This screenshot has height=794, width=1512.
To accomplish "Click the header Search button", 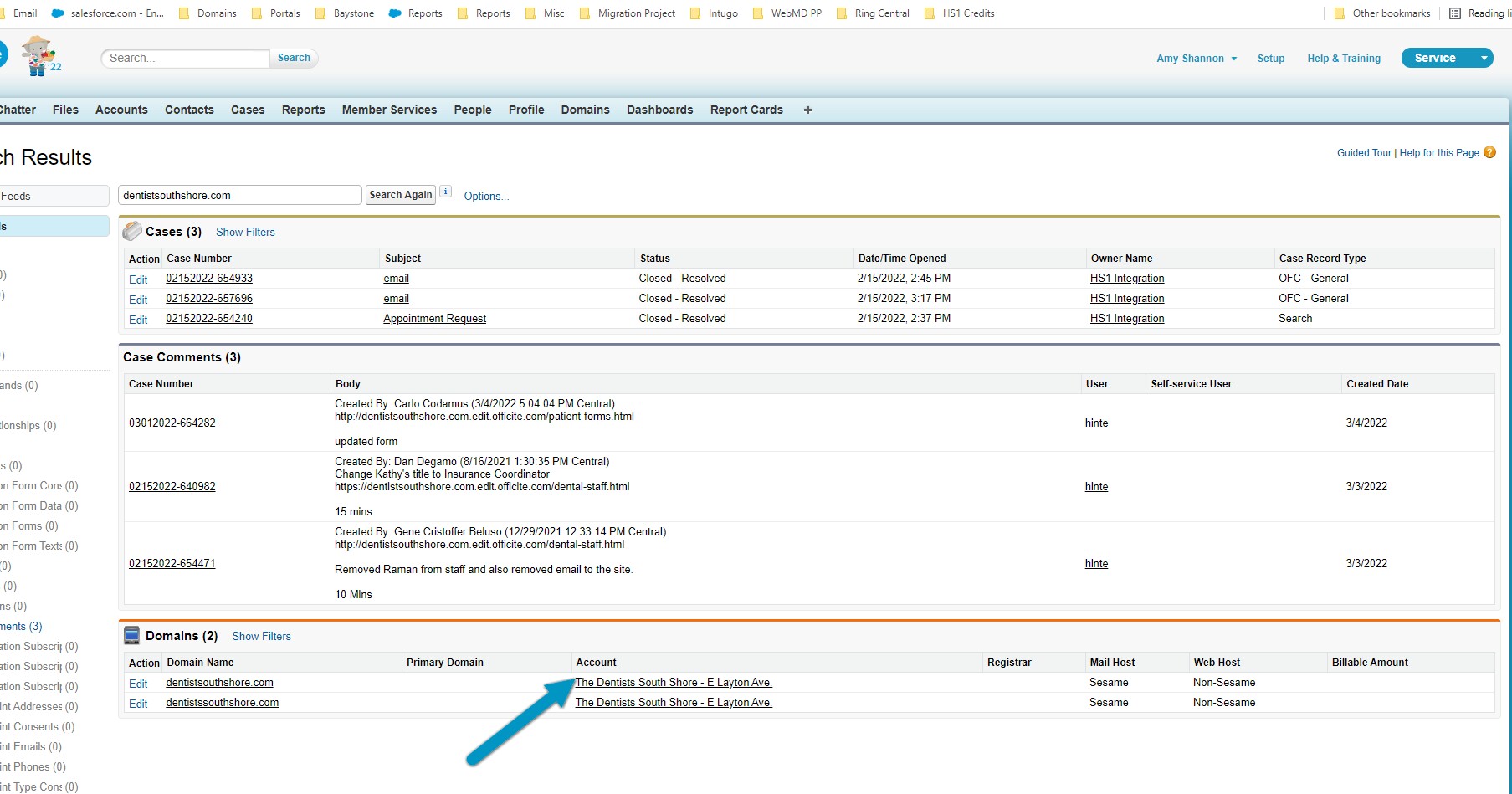I will click(294, 58).
